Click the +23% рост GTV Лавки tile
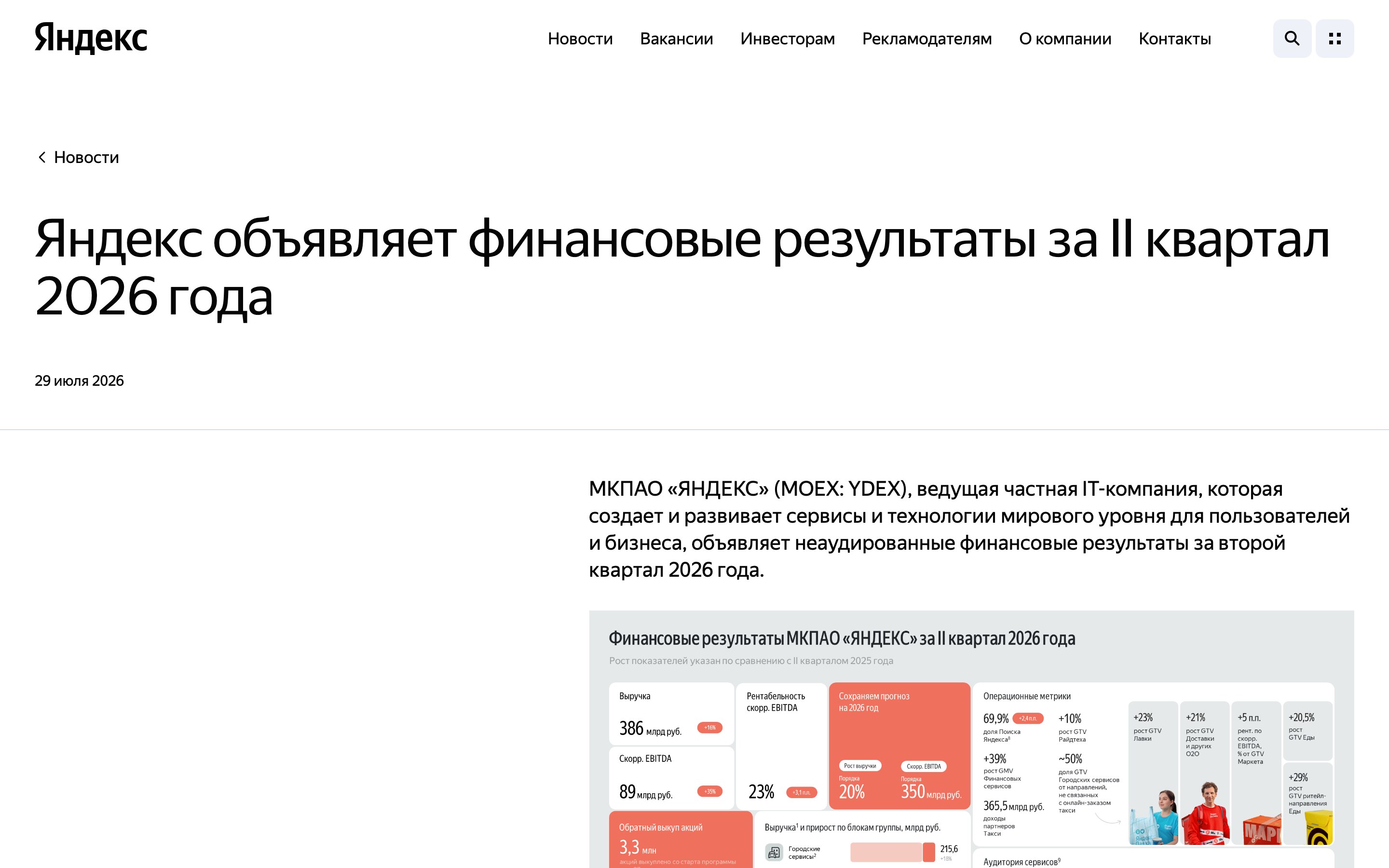The image size is (1389, 868). click(x=1153, y=773)
